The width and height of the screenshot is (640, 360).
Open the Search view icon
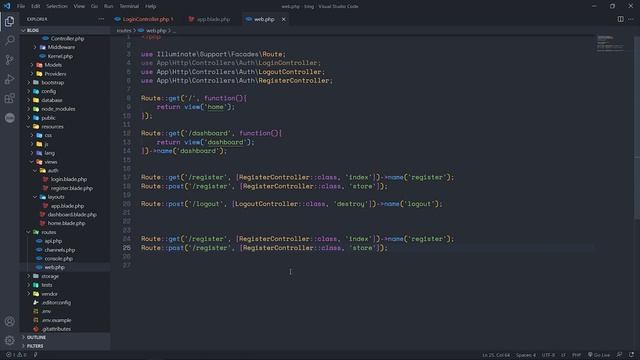point(9,40)
